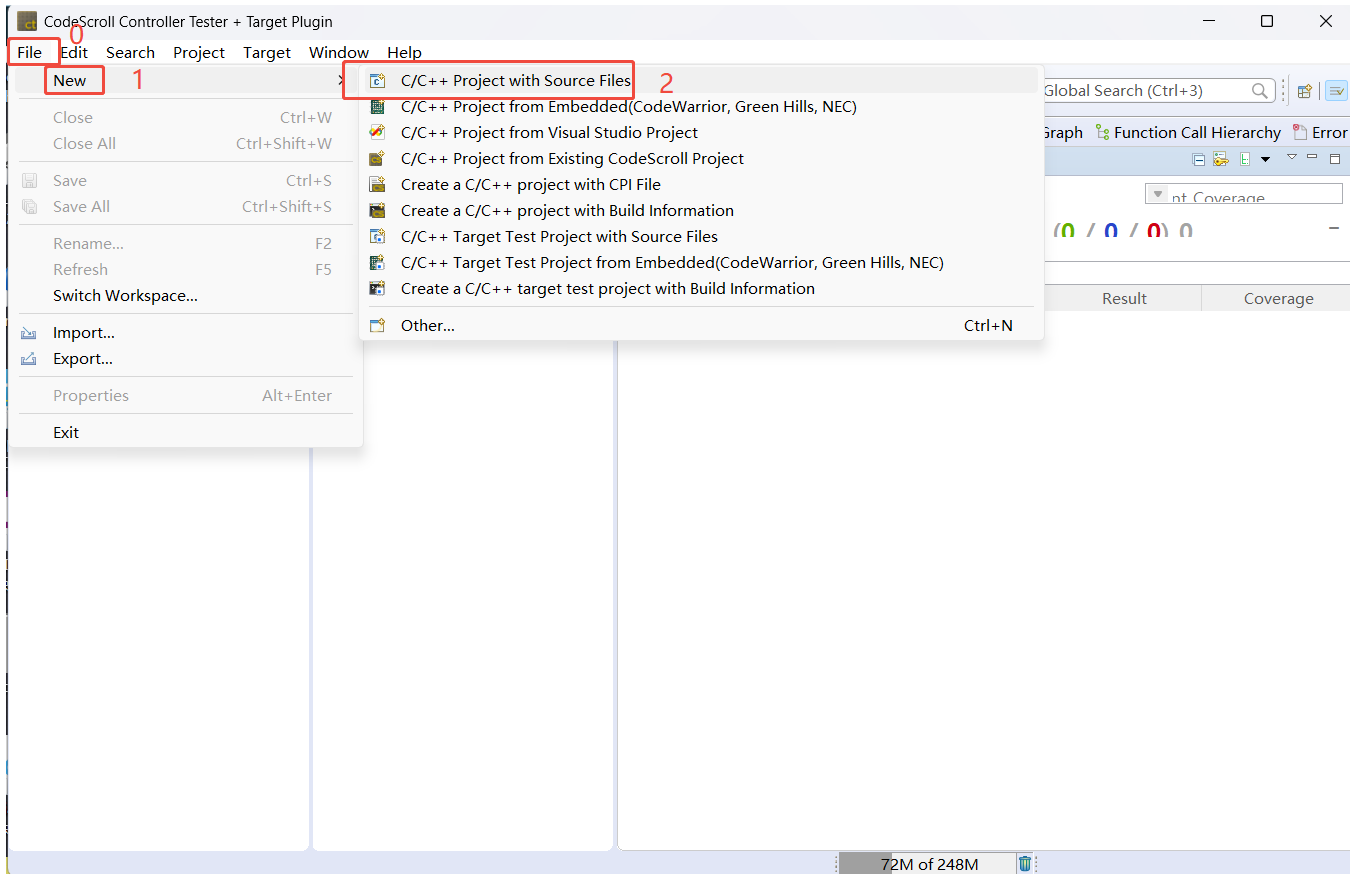Open the View Menu white triangle

1291,157
